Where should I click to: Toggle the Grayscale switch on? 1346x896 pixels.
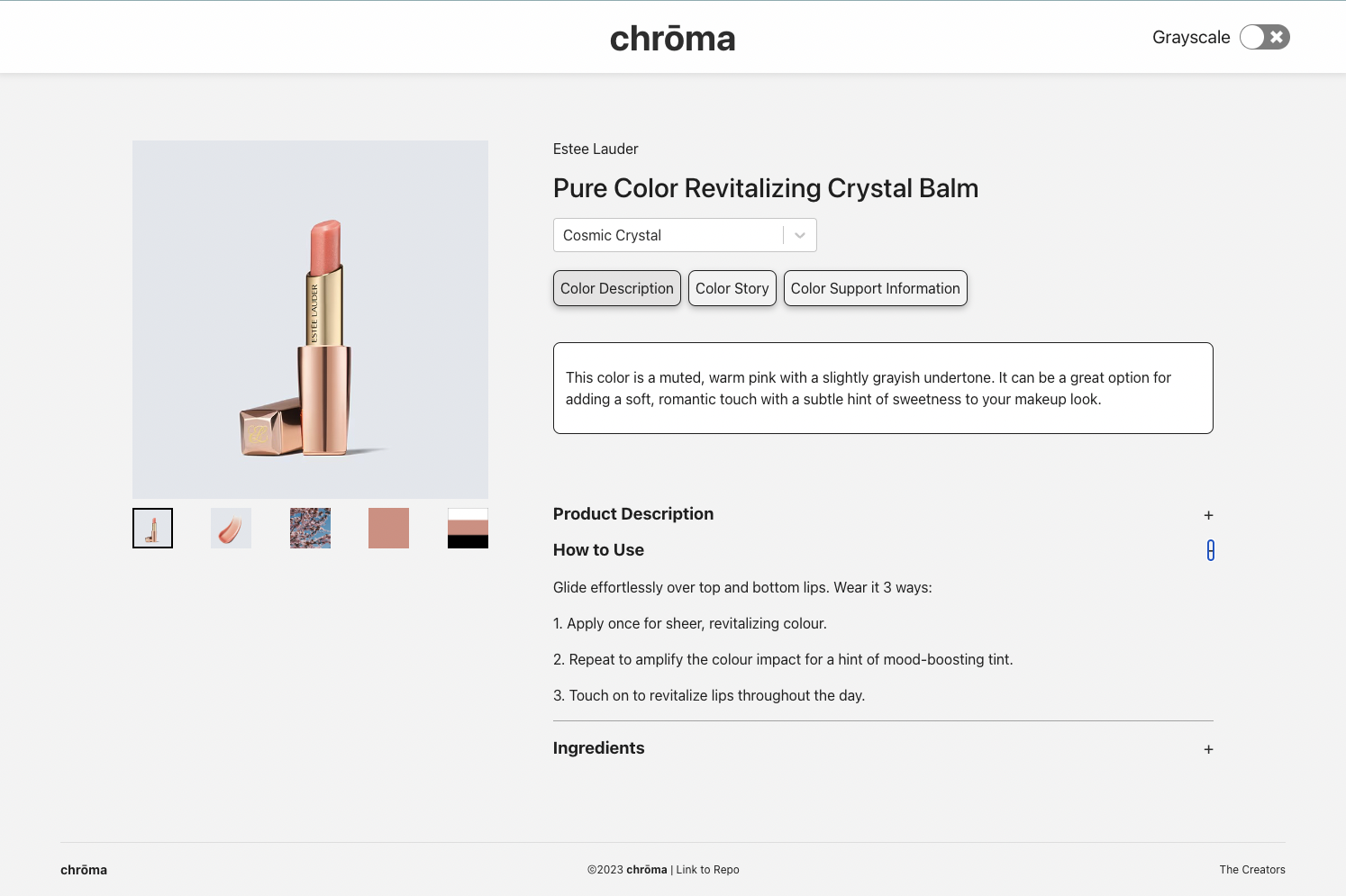tap(1264, 37)
